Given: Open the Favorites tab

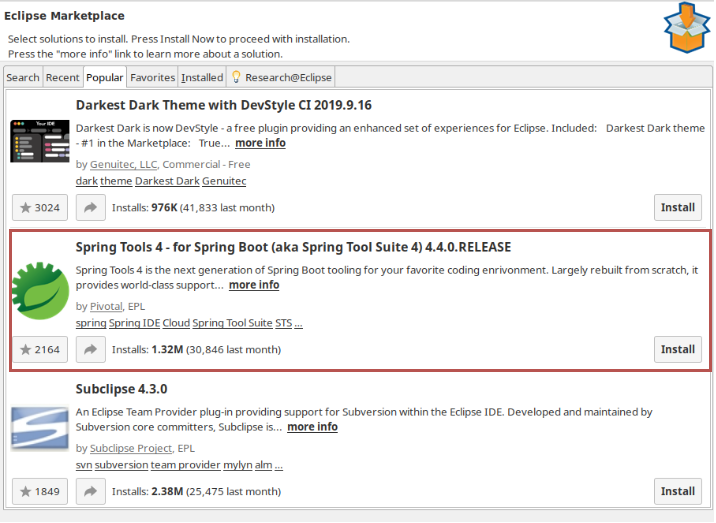Looking at the screenshot, I should (153, 78).
